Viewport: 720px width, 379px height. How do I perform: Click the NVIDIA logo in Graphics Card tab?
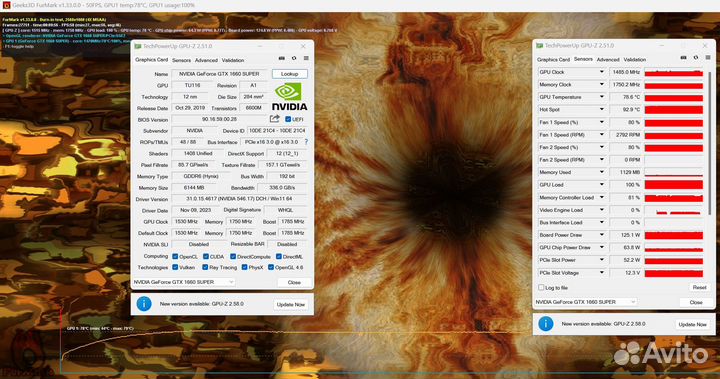click(x=289, y=97)
